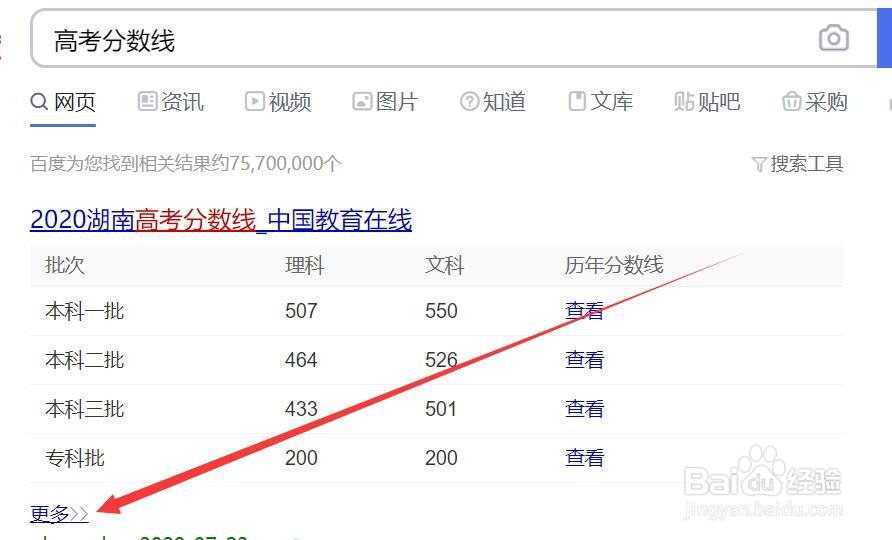
Task: Go to the 图片 tab
Action: (x=385, y=102)
